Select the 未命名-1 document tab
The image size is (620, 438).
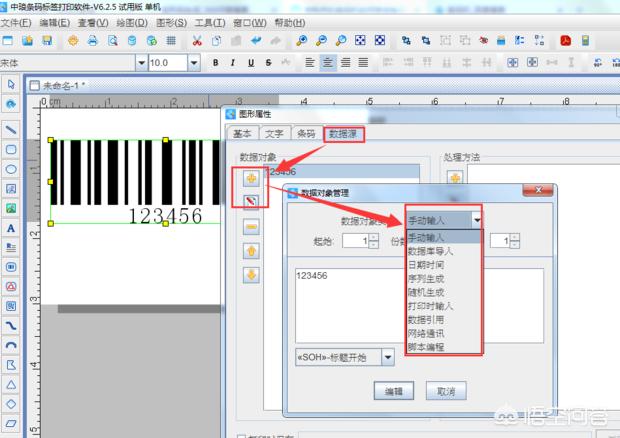[58, 85]
